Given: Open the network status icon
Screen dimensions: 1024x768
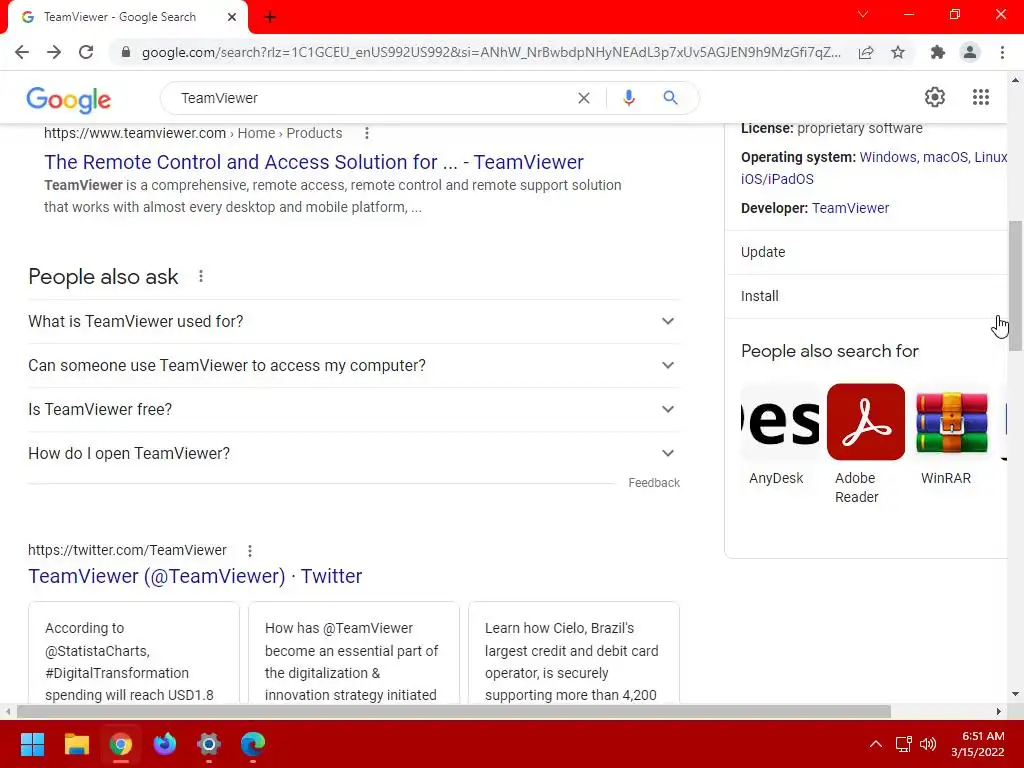Looking at the screenshot, I should pyautogui.click(x=903, y=744).
